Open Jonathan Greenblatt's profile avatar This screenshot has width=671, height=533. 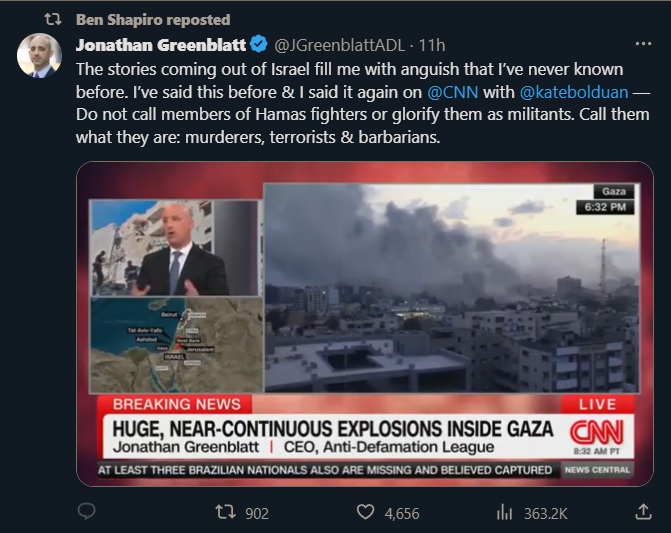pyautogui.click(x=39, y=56)
